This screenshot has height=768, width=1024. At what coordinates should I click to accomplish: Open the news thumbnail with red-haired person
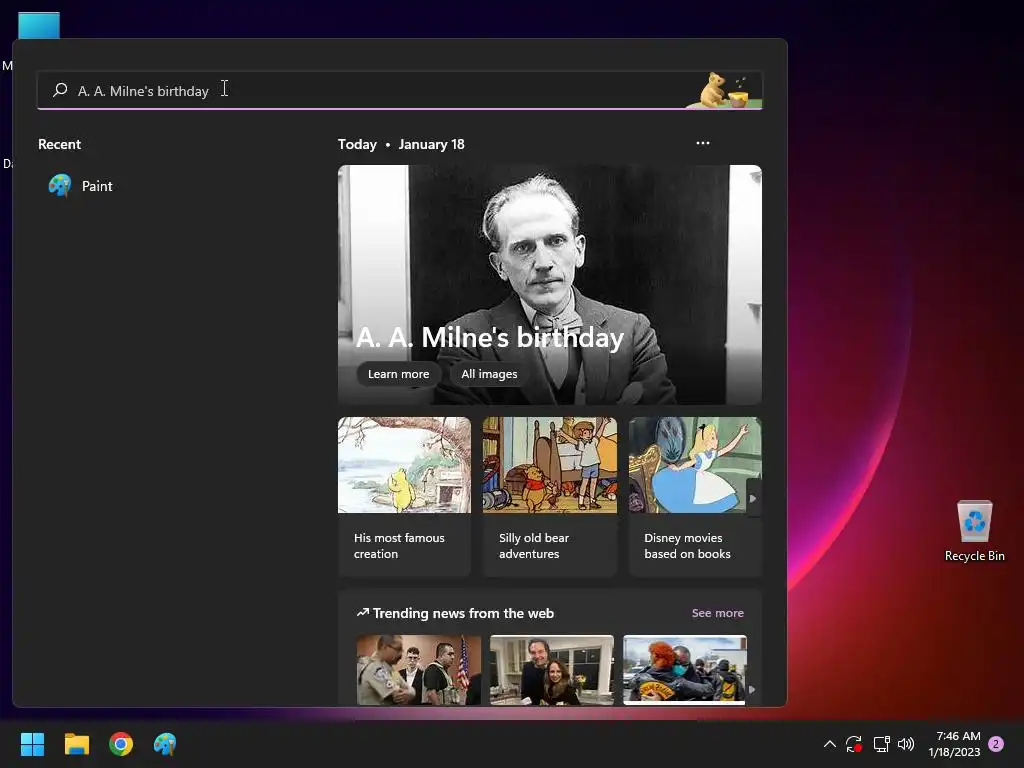684,670
